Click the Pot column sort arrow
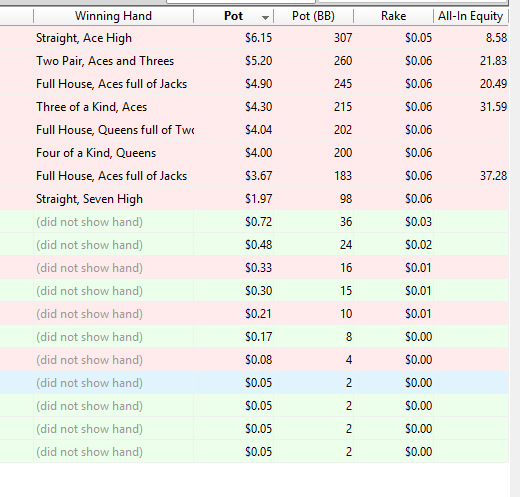The image size is (520, 497). [x=265, y=18]
